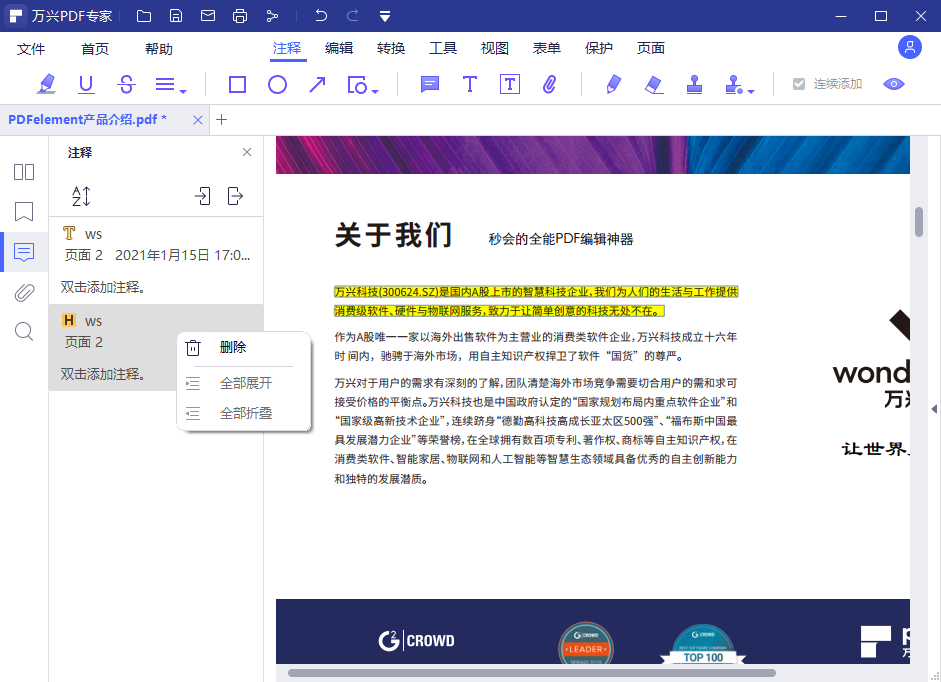
Task: Switch to the 视图 tab
Action: click(495, 48)
